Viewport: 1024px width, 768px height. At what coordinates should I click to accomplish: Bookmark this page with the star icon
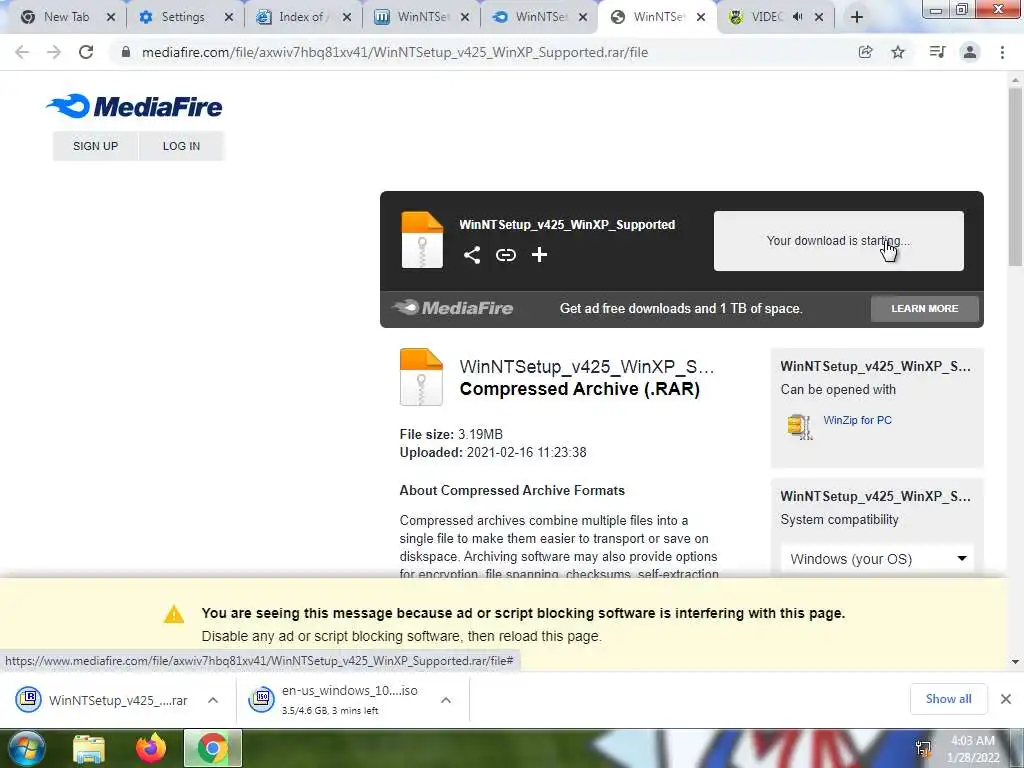(x=898, y=52)
